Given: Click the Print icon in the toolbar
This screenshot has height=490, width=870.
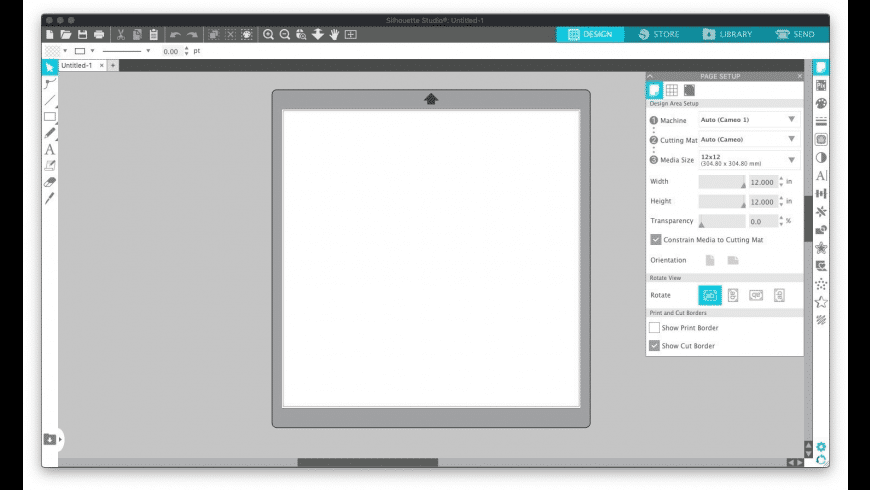Looking at the screenshot, I should coord(99,34).
